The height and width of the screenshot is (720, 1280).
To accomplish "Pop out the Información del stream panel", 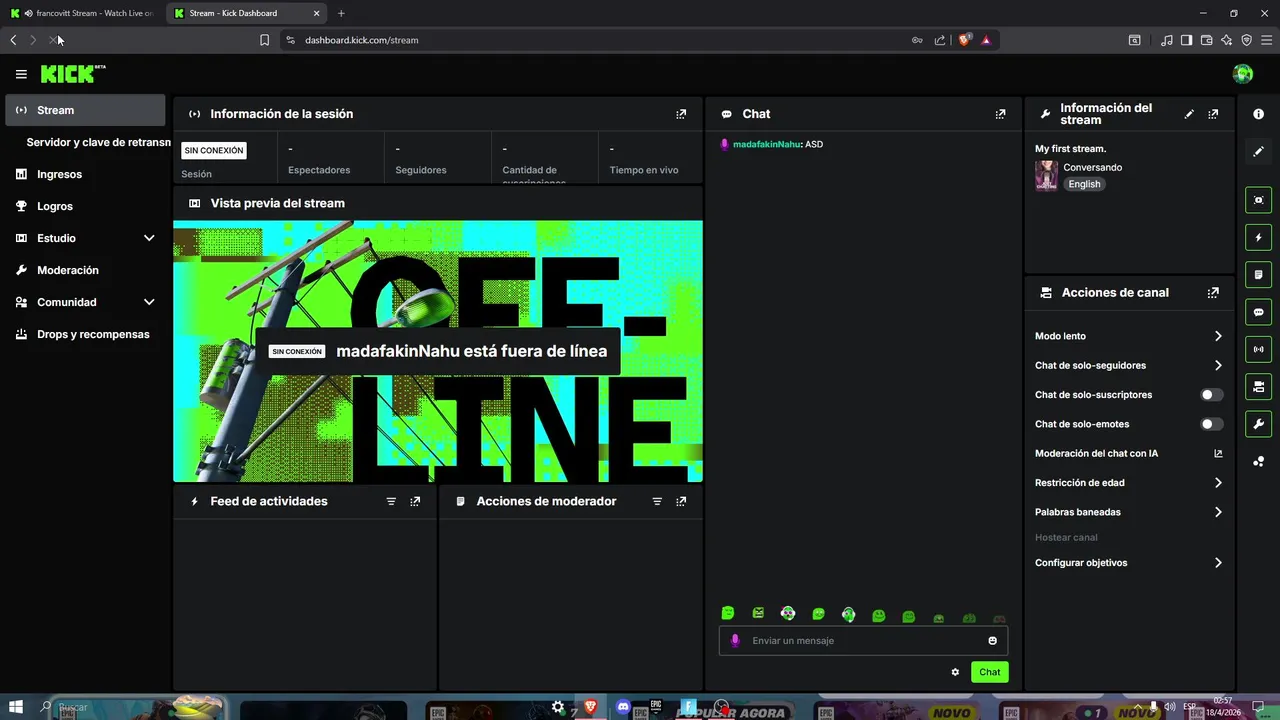I will [x=1213, y=114].
